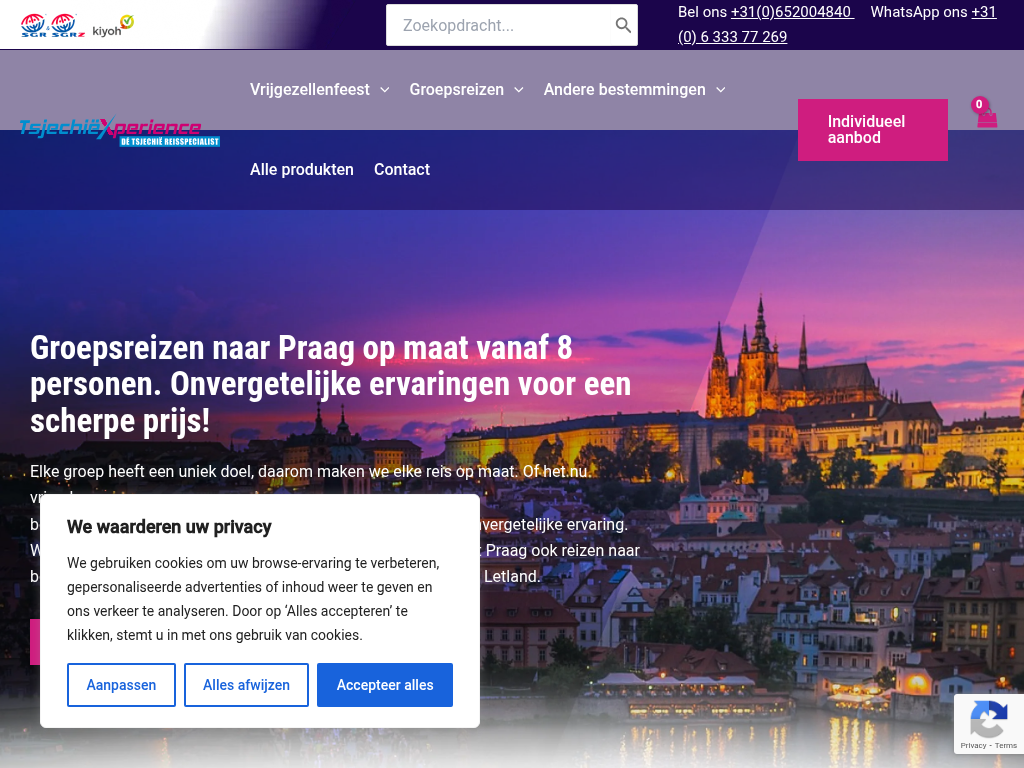
Task: Click the Individueel aanbod button
Action: click(x=872, y=130)
